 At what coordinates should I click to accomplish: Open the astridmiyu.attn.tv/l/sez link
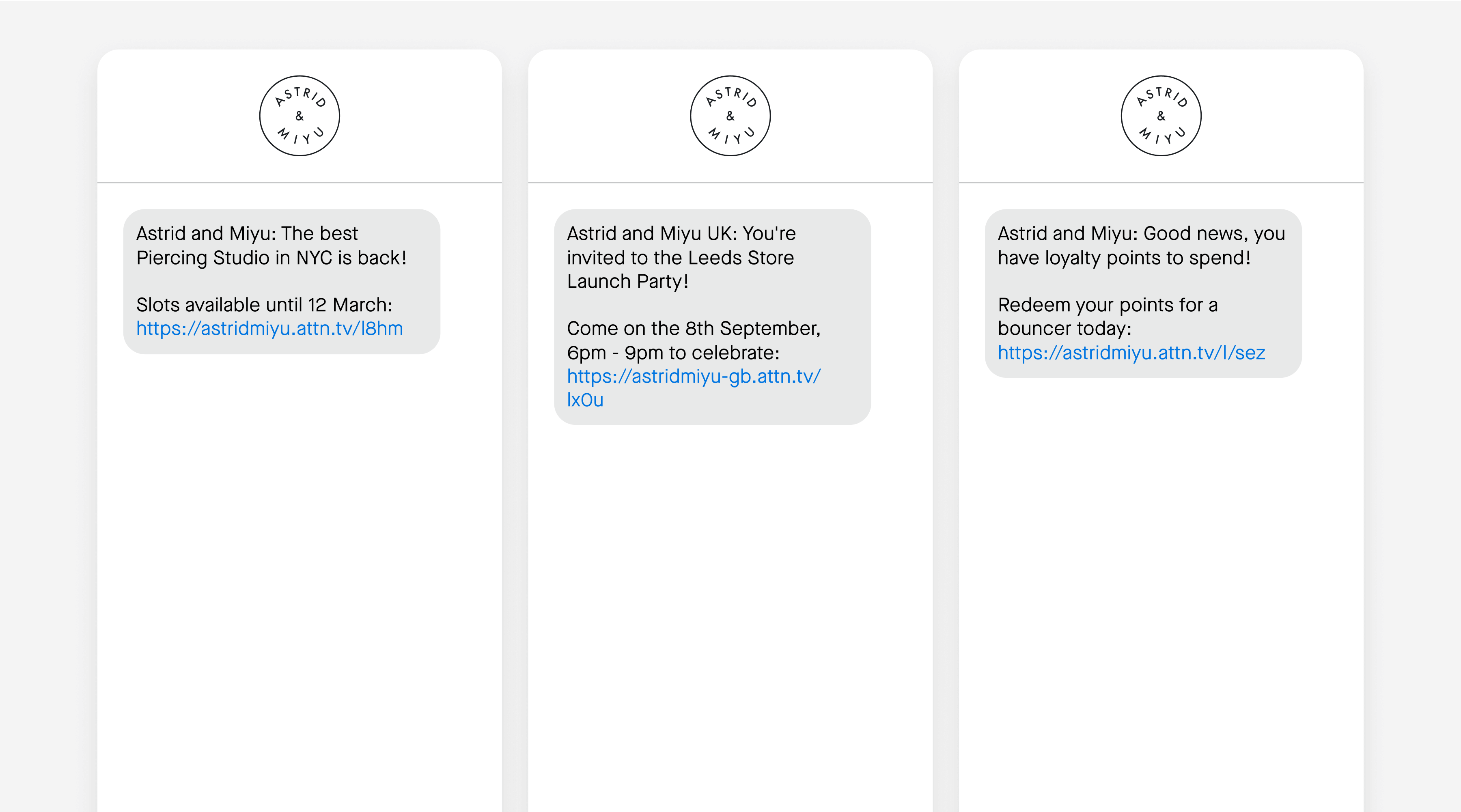point(1131,353)
